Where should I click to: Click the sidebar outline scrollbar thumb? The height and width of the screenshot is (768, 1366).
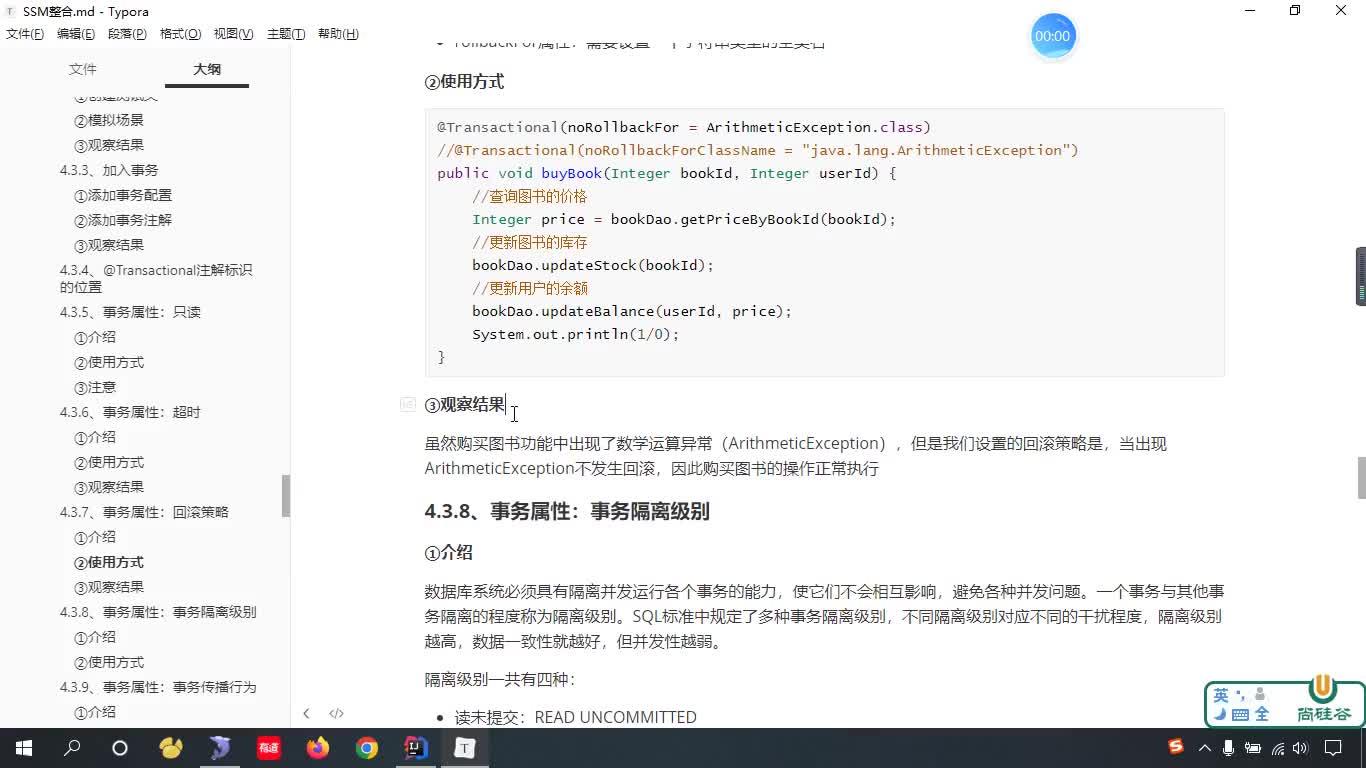point(286,495)
